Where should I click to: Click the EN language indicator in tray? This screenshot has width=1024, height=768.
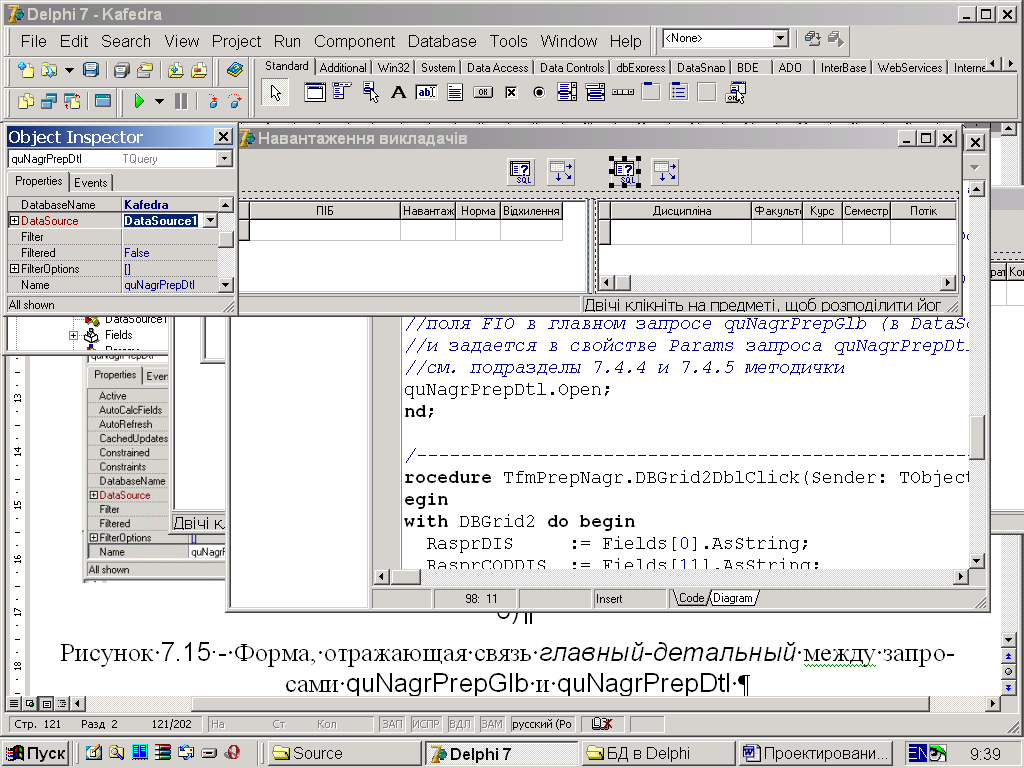[917, 753]
